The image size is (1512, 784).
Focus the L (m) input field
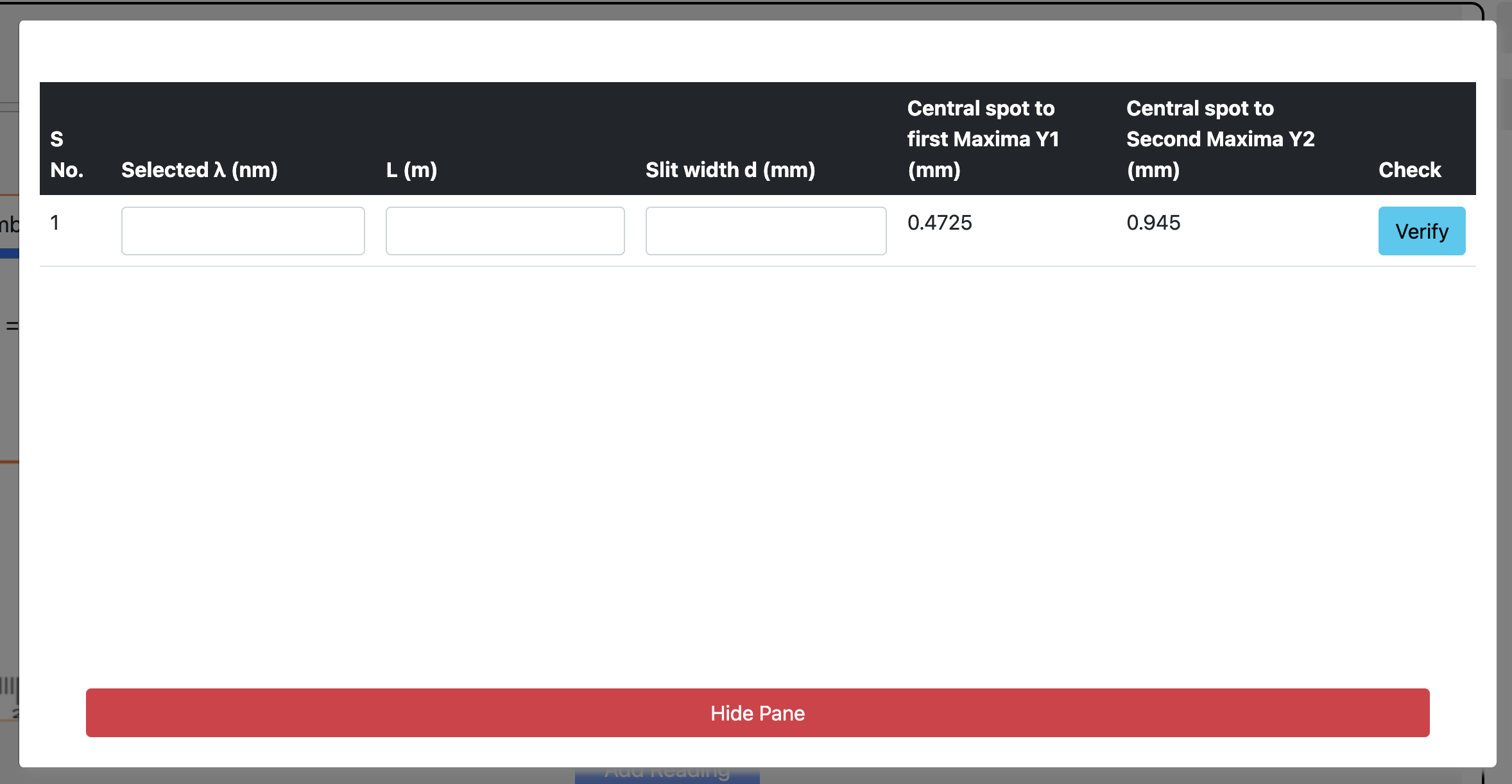[x=504, y=231]
